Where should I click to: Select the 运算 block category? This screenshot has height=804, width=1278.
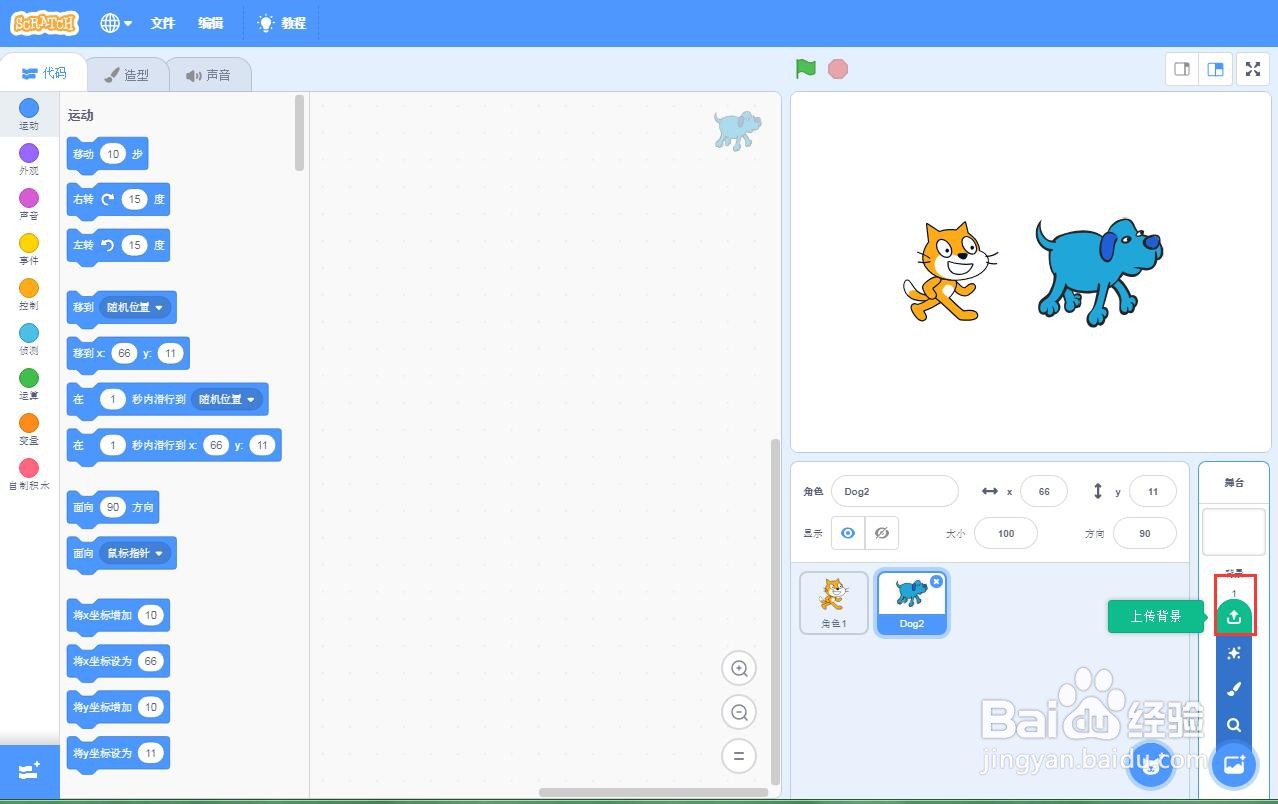(29, 384)
